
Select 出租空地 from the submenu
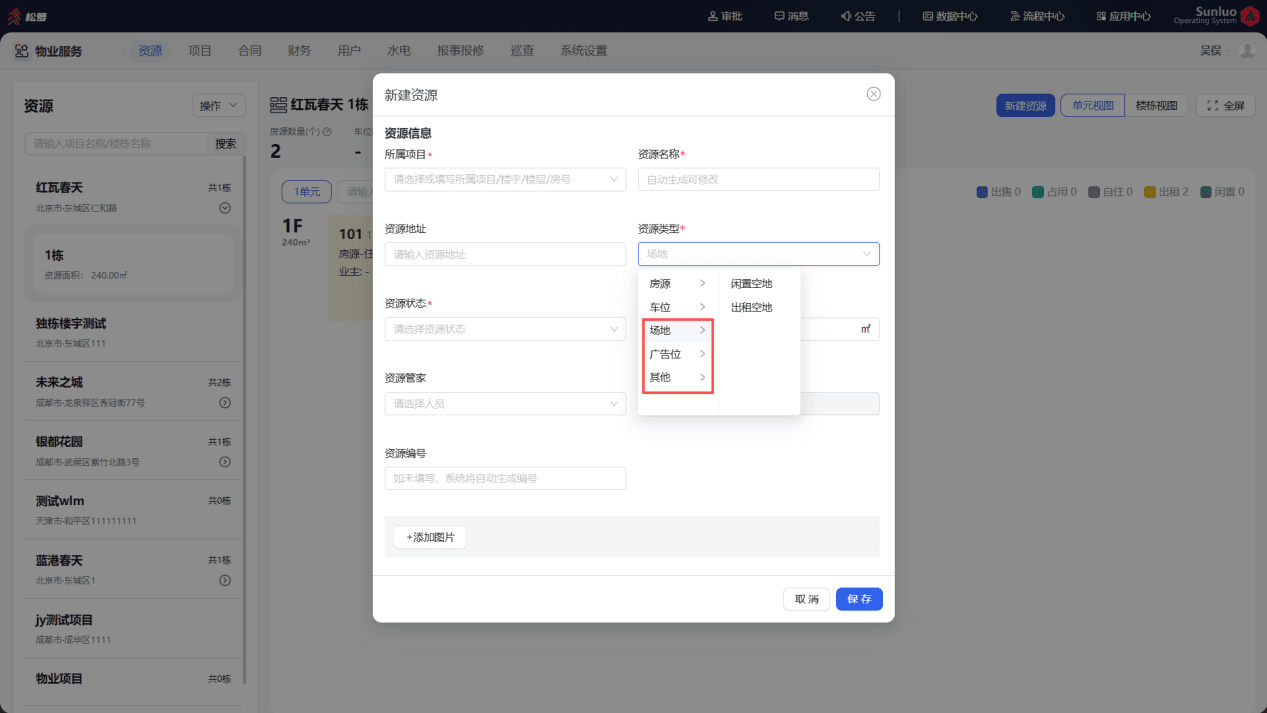(x=752, y=307)
